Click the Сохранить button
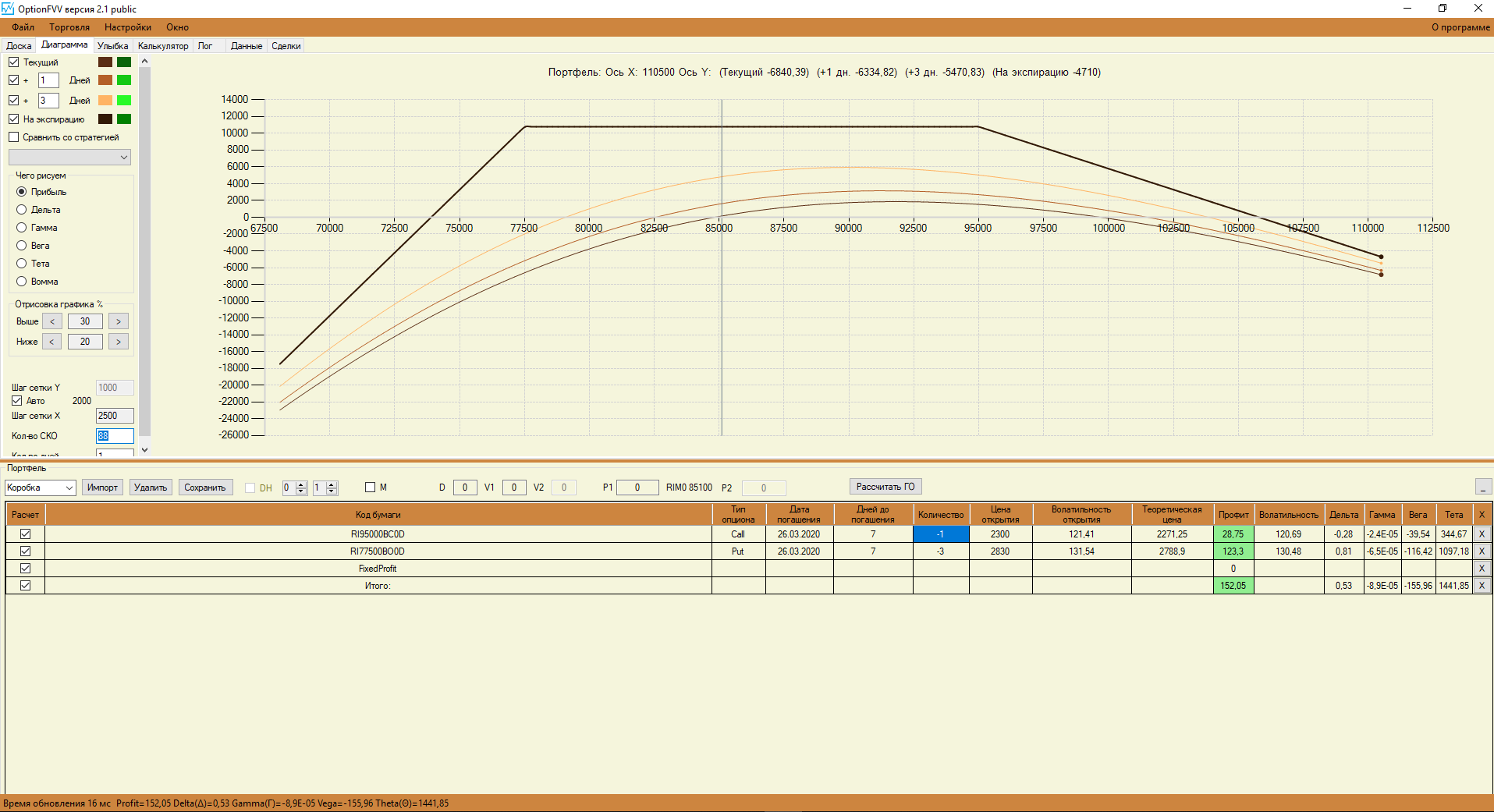The image size is (1494, 812). click(205, 488)
